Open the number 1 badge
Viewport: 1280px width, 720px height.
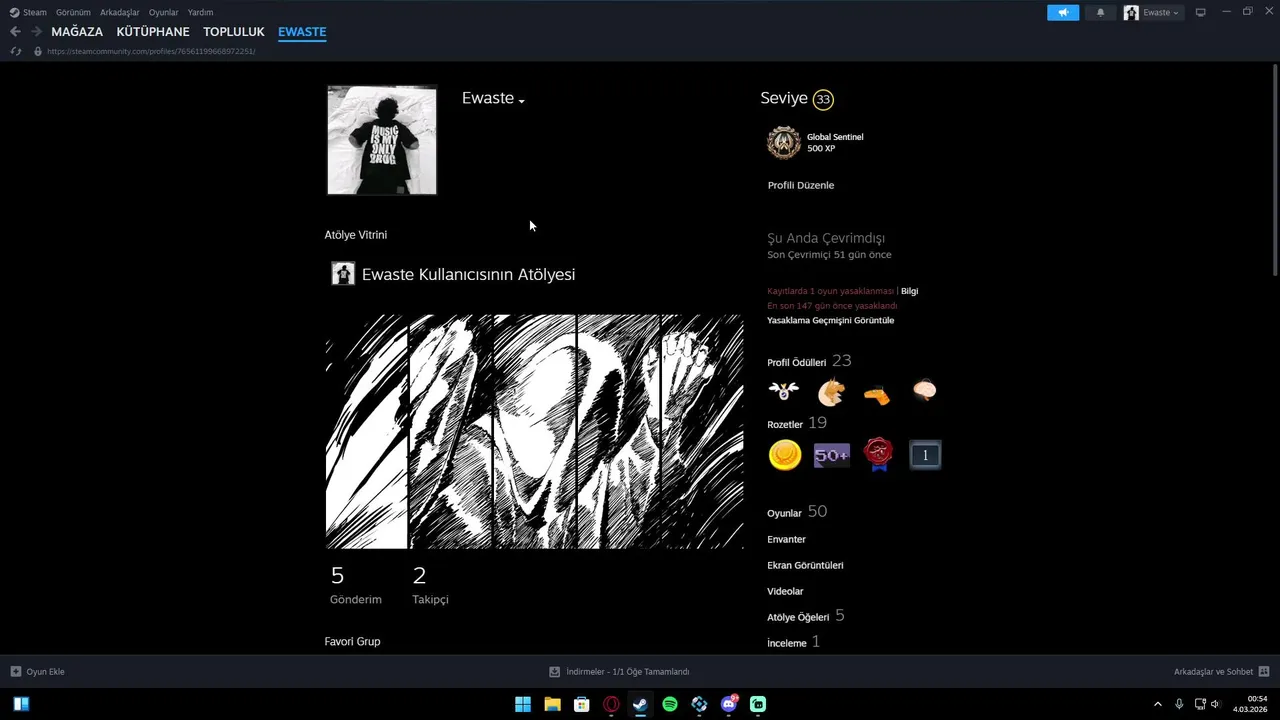pos(925,455)
